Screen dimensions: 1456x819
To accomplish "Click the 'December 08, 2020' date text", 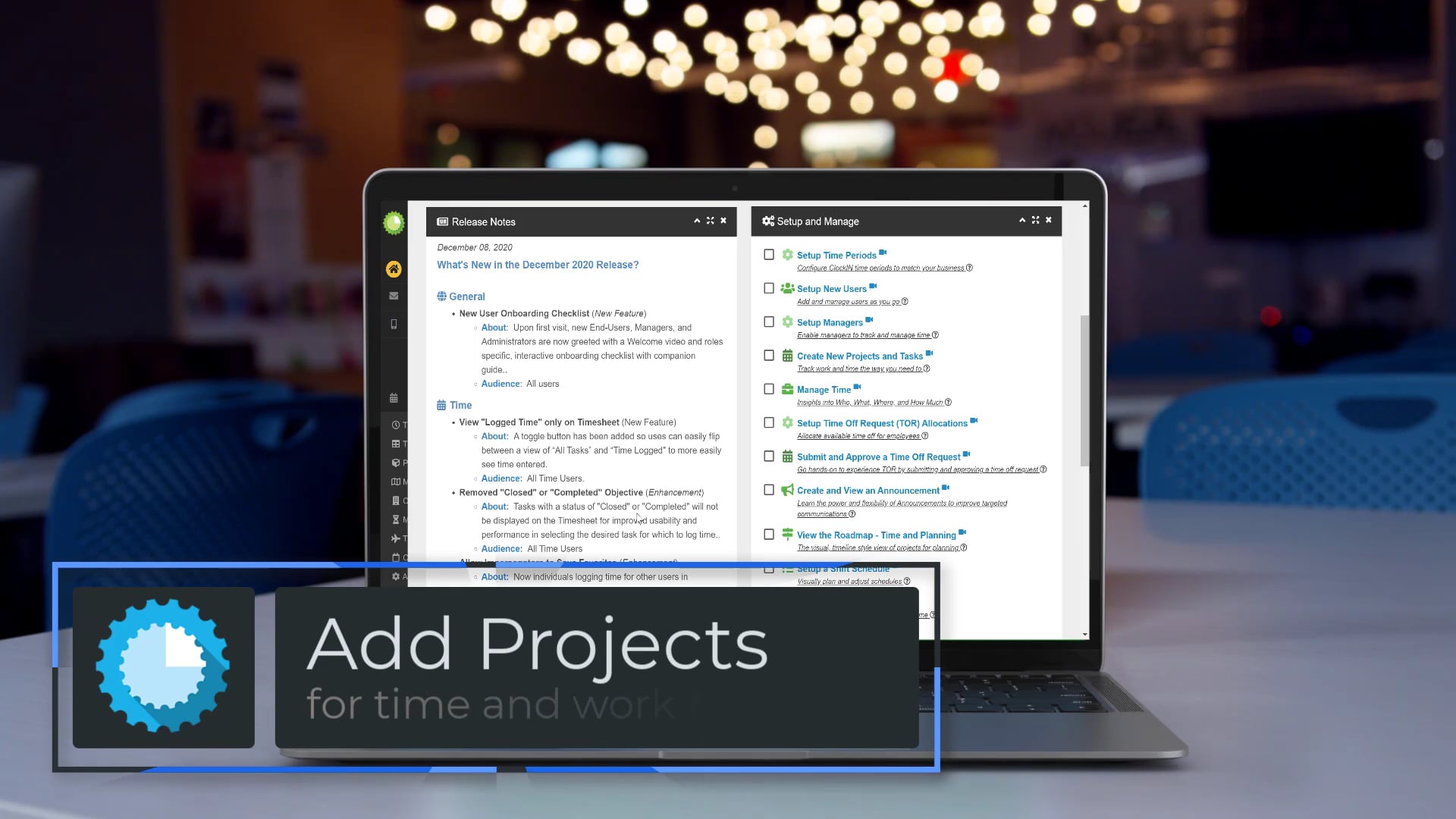I will [475, 248].
